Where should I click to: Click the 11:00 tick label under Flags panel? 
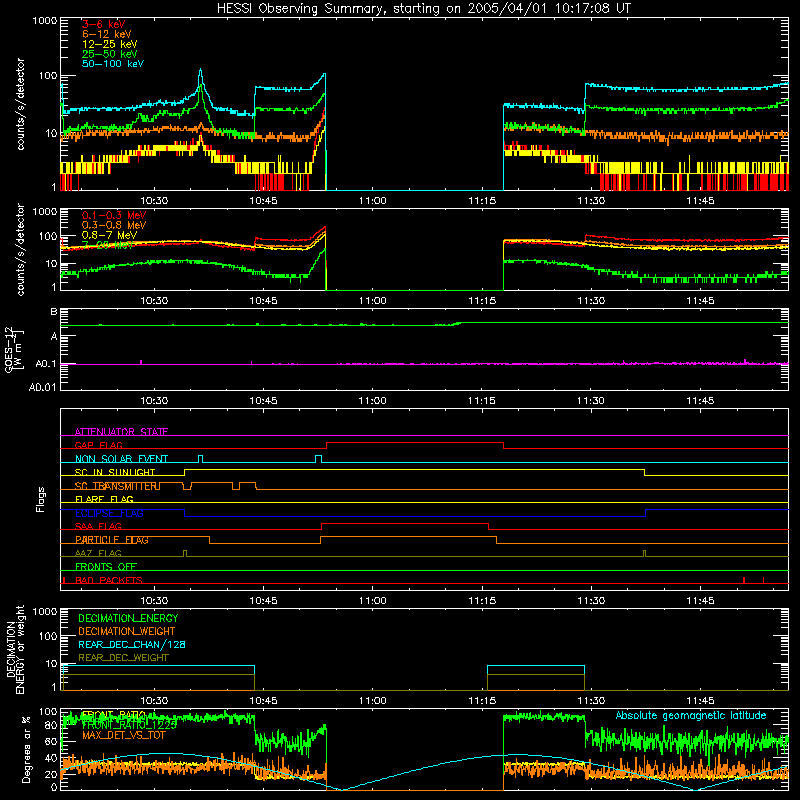372,601
